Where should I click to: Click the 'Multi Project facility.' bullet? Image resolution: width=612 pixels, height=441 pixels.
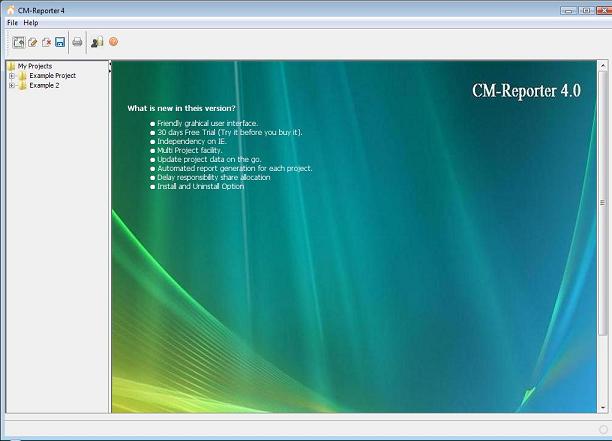tap(190, 150)
